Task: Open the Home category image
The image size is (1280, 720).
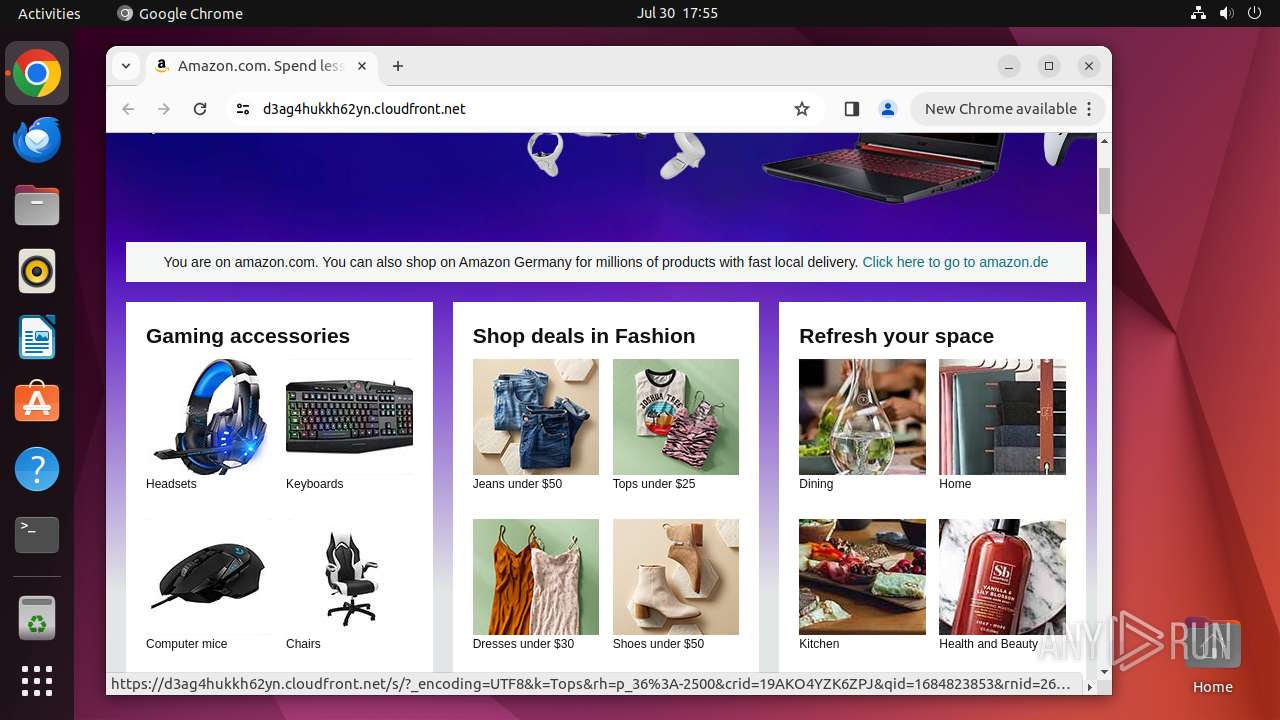Action: point(1002,417)
